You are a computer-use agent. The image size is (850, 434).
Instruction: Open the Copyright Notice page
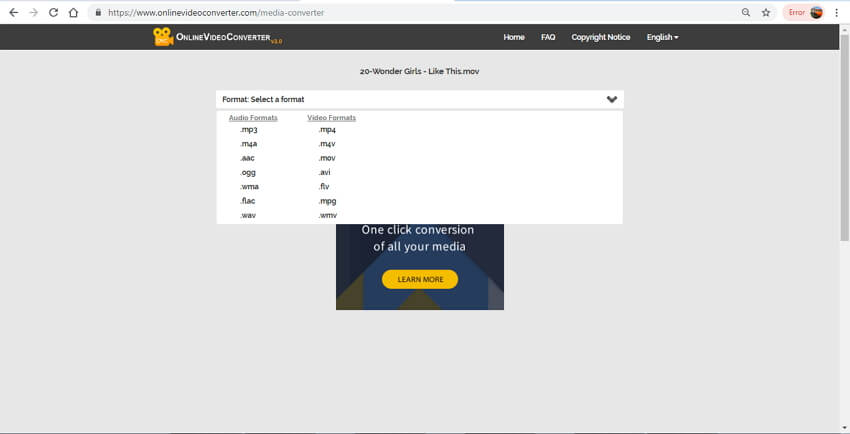[x=601, y=37]
